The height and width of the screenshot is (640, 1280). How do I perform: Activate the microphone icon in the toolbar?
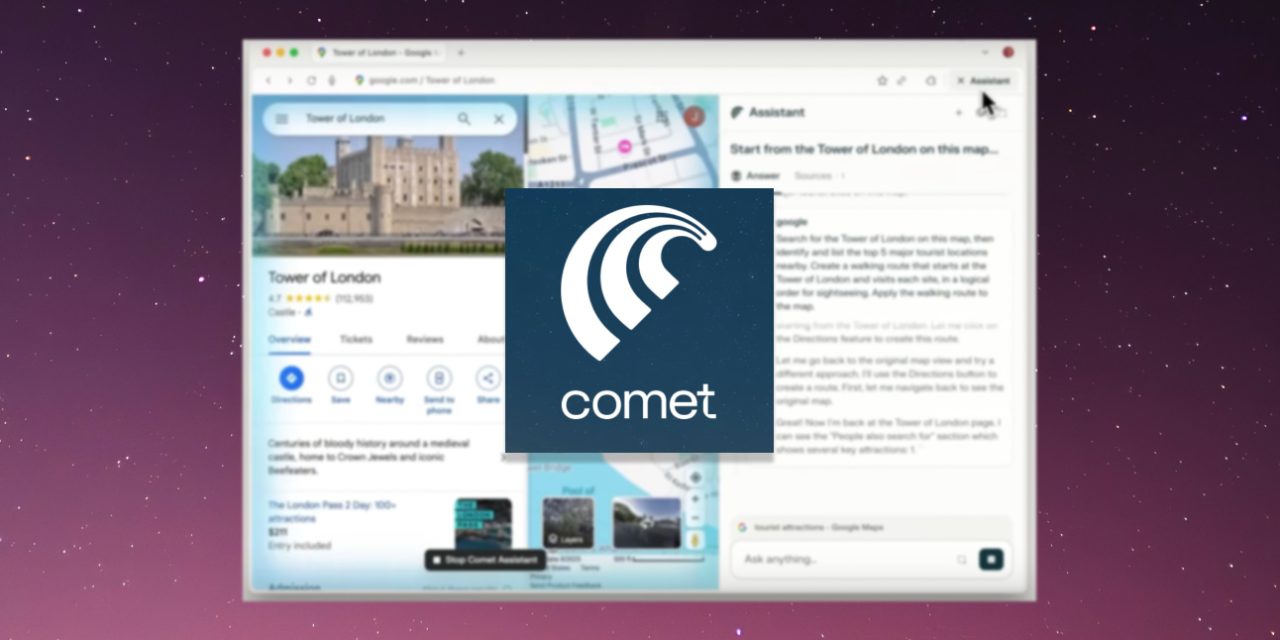[x=331, y=80]
